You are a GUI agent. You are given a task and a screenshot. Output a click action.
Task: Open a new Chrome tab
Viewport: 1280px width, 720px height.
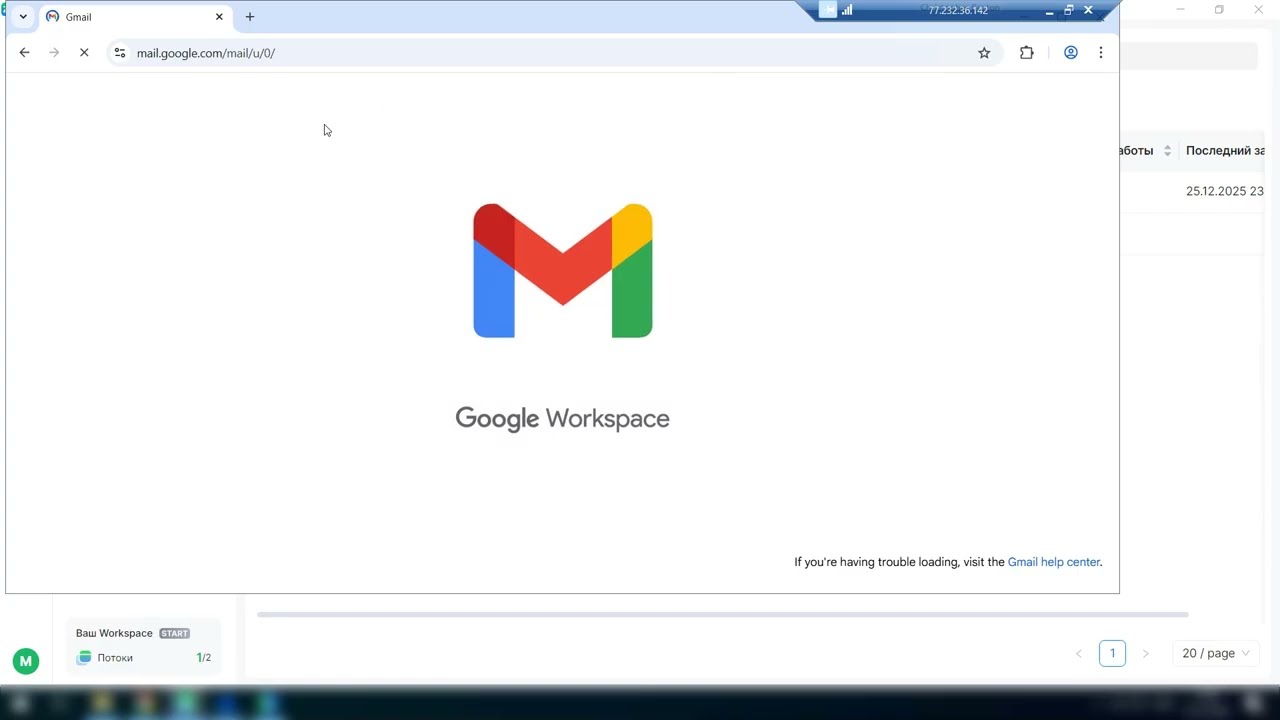tap(250, 17)
